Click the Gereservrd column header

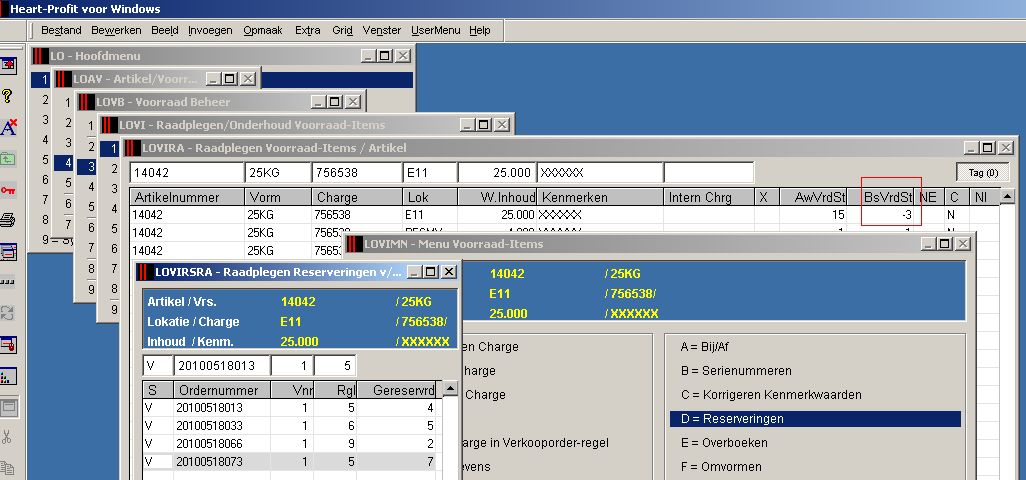pos(396,390)
